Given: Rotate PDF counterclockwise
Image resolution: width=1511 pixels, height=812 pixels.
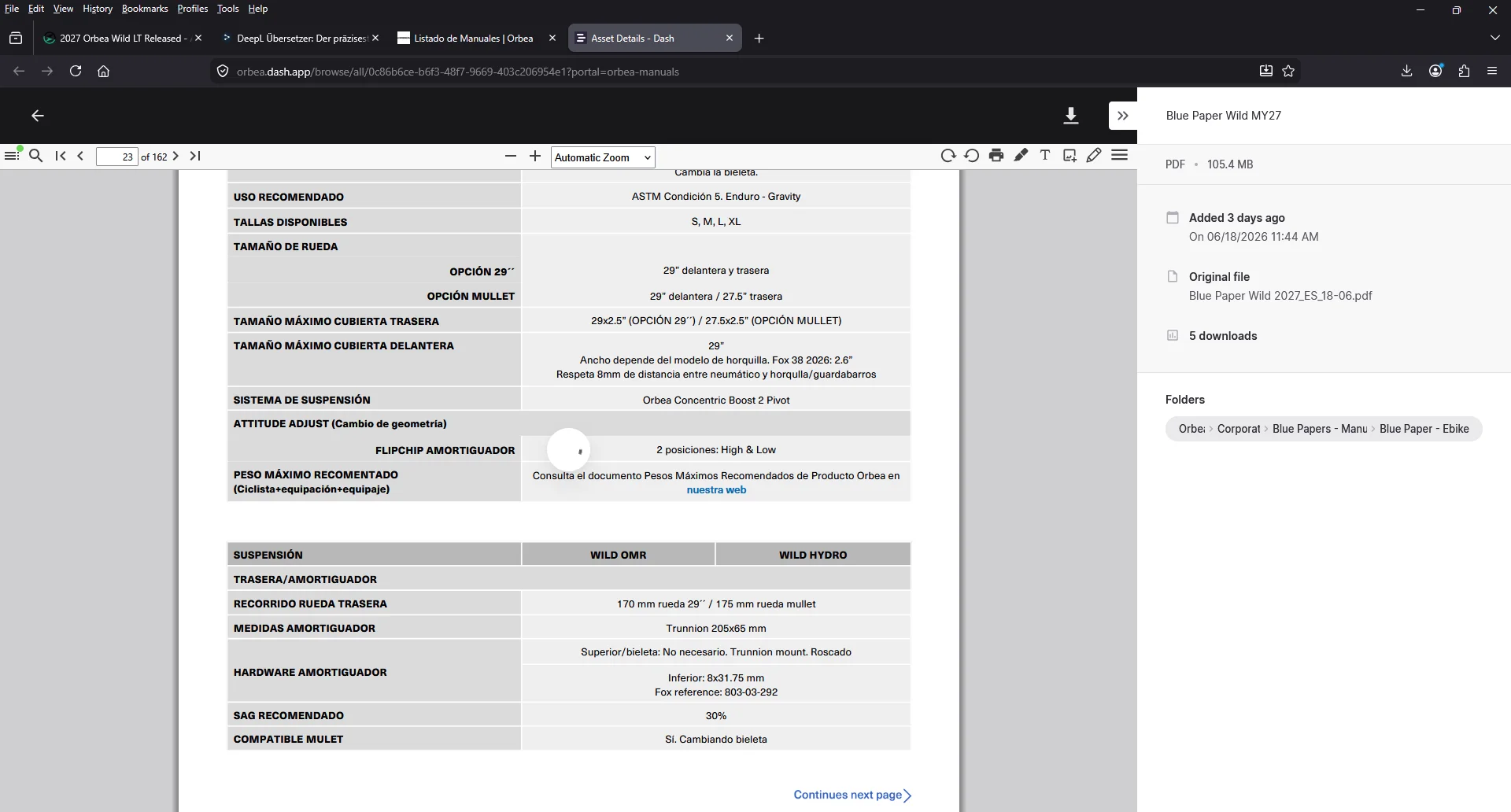Looking at the screenshot, I should tap(972, 156).
